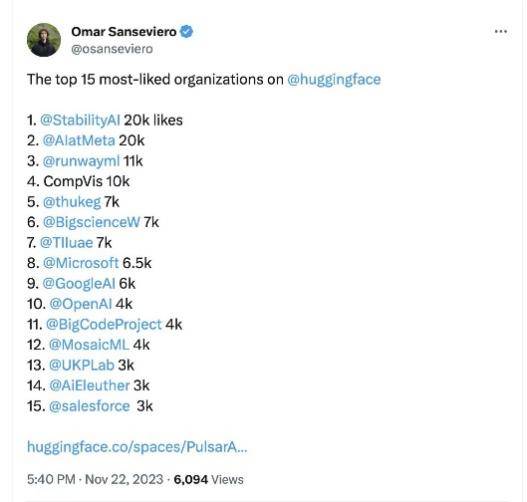Open the huggingface.co/spaces/PulsarA… URL
This screenshot has width=527, height=502.
tap(137, 447)
